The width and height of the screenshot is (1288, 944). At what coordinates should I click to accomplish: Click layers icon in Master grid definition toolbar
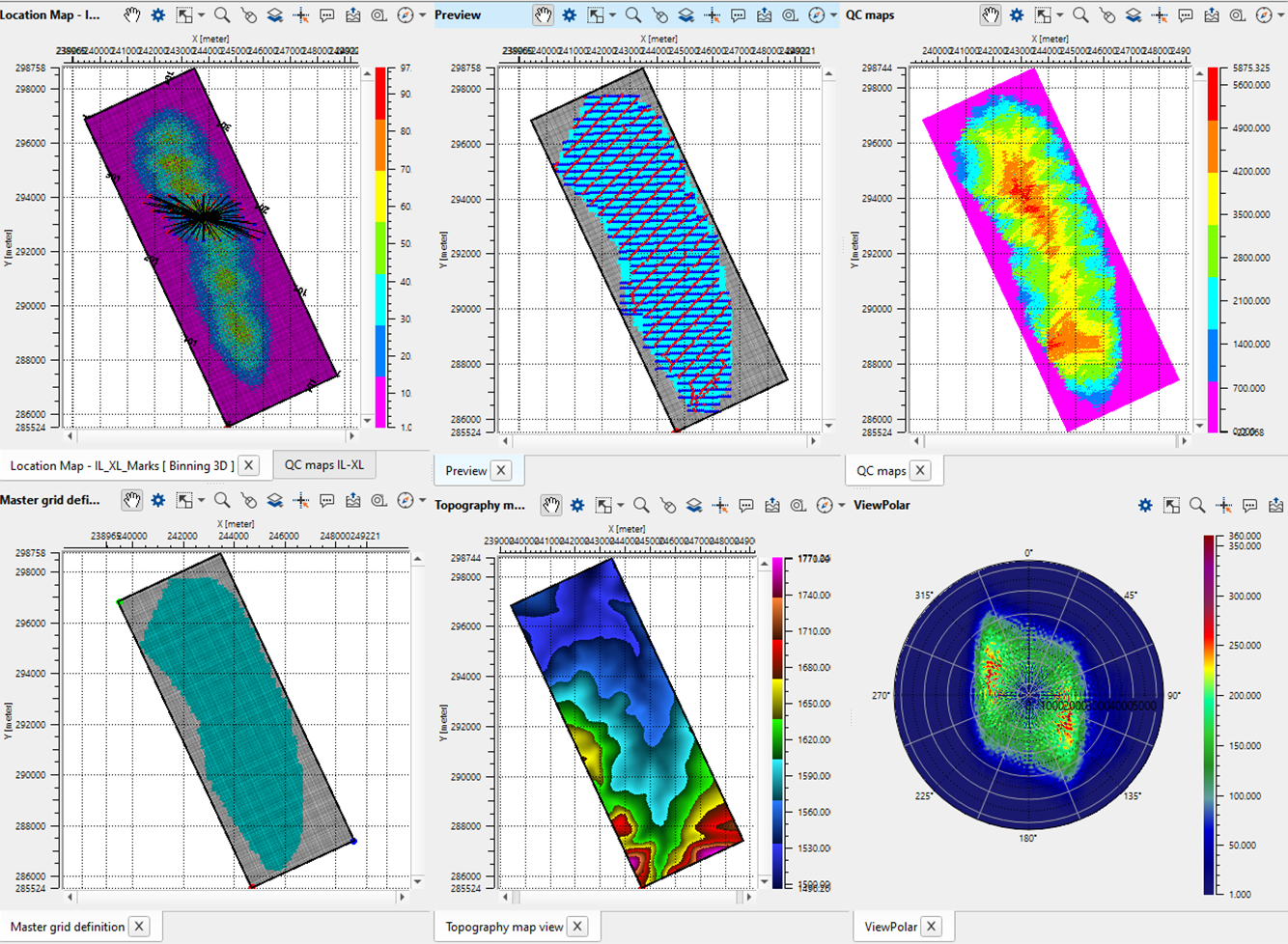275,500
